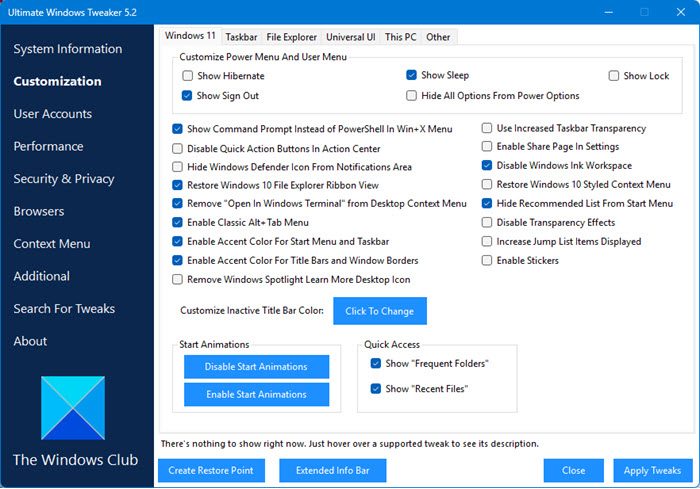Check Enable Share Page In Settings
Viewport: 700px width, 489px height.
(x=487, y=146)
